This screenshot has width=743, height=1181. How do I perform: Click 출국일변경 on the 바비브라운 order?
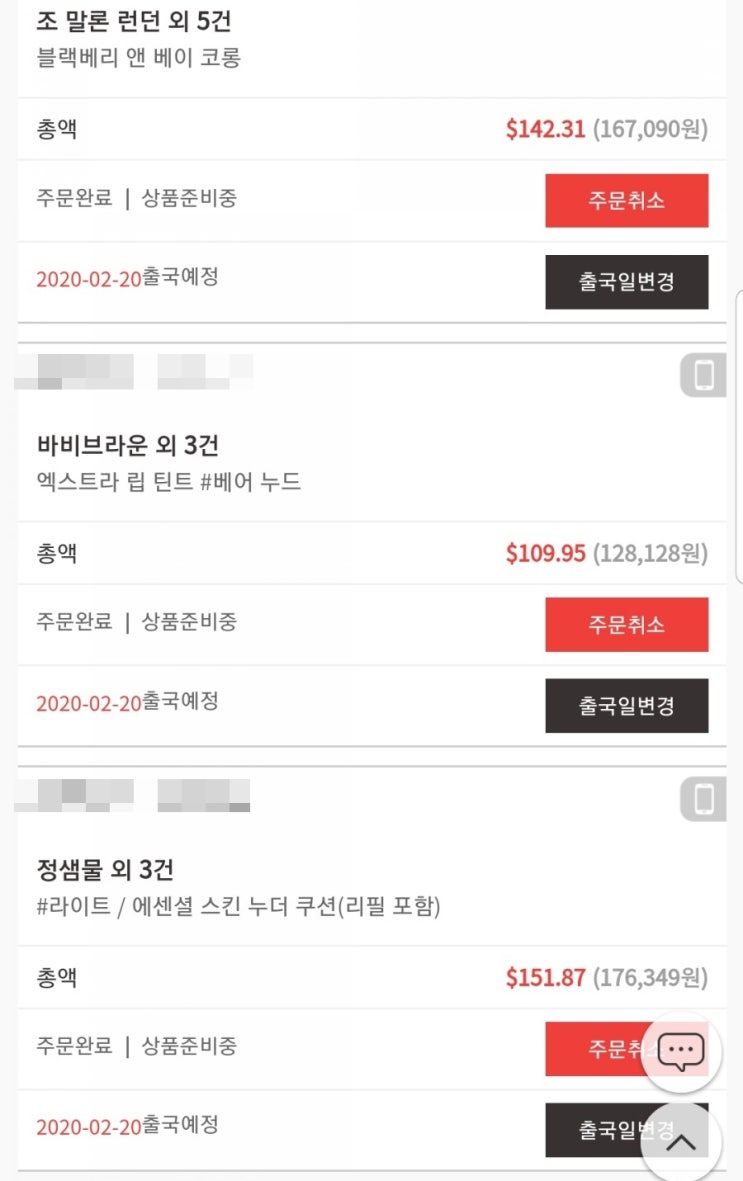coord(626,705)
